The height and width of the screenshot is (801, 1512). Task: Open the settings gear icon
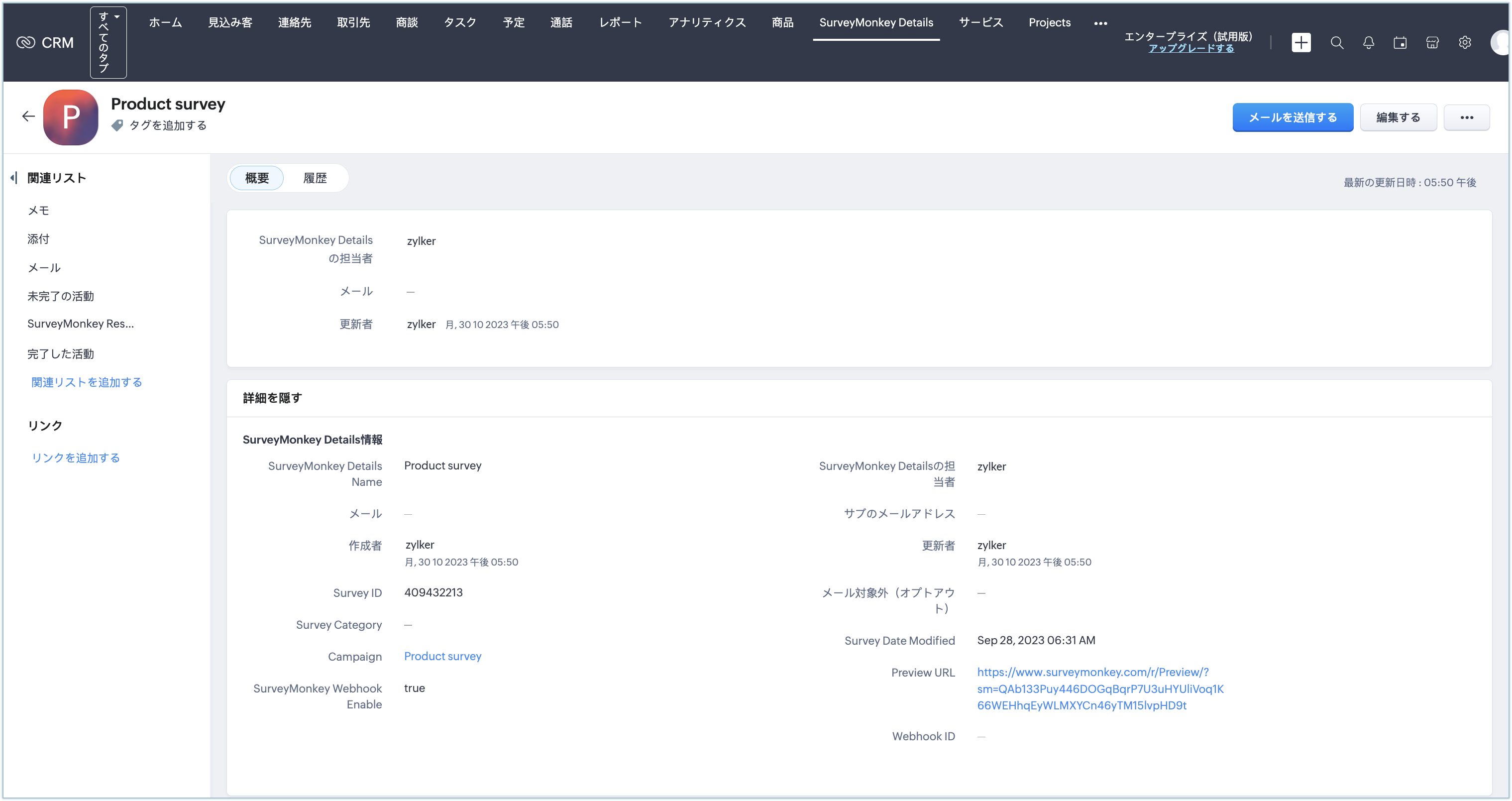1464,42
